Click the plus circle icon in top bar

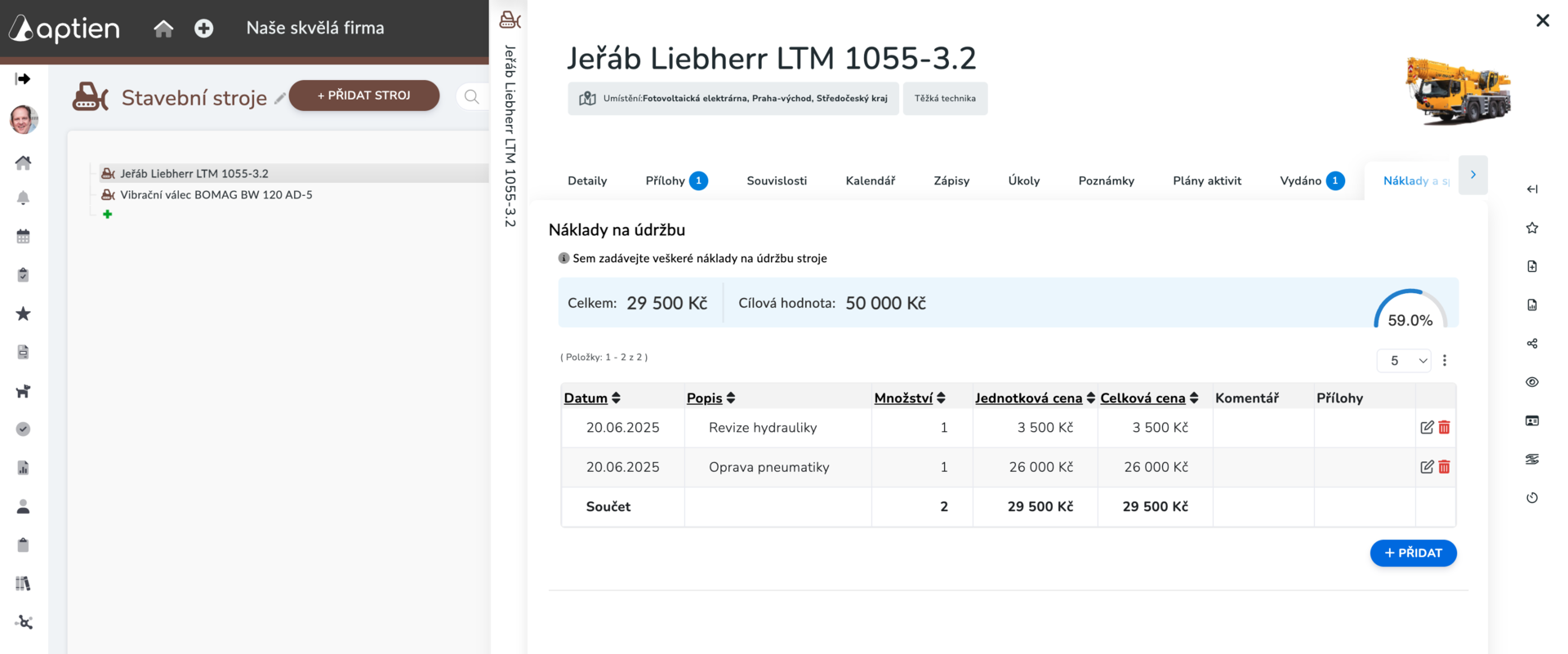click(204, 29)
